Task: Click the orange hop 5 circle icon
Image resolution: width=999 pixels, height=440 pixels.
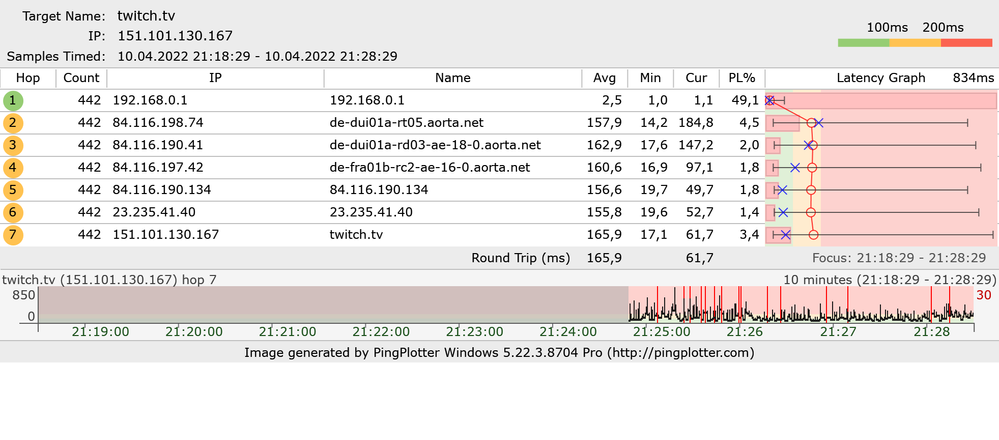Action: click(x=13, y=190)
